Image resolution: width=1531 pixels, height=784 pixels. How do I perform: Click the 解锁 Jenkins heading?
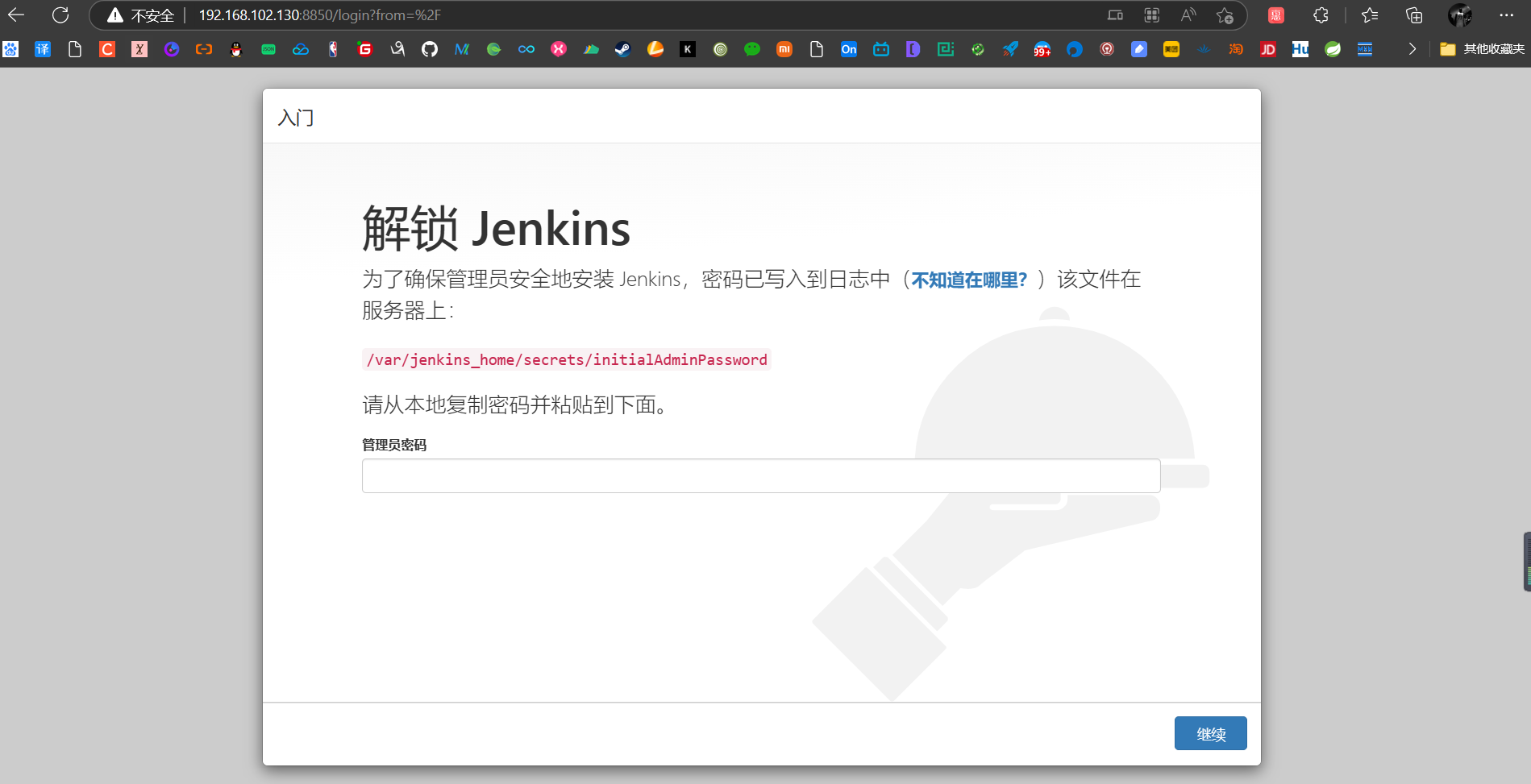pos(496,229)
